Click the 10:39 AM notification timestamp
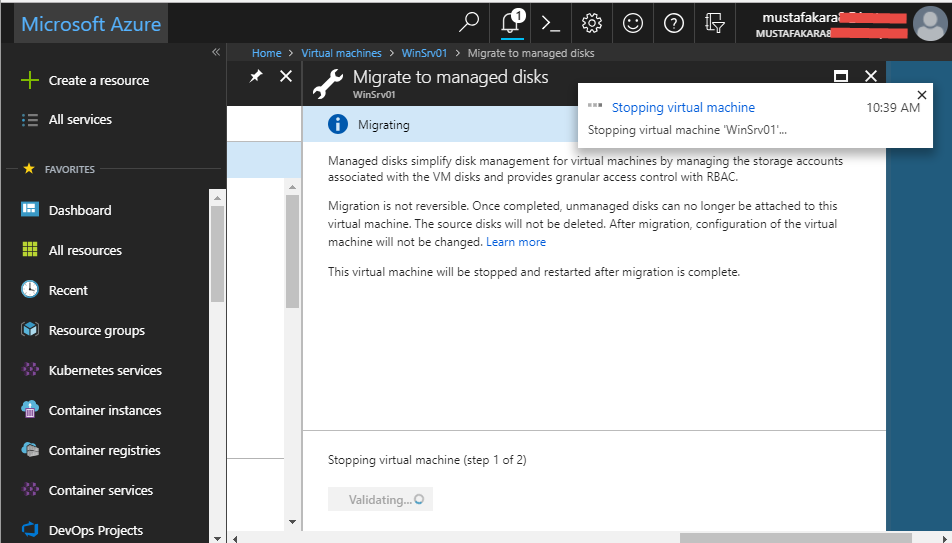This screenshot has height=543, width=952. [892, 108]
